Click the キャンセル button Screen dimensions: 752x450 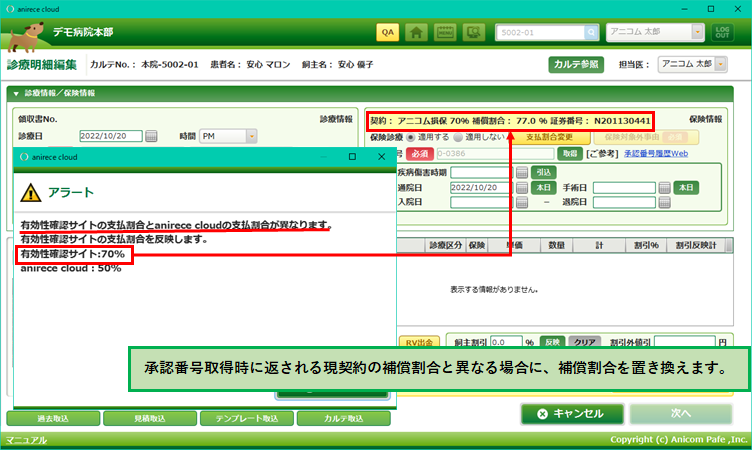573,414
